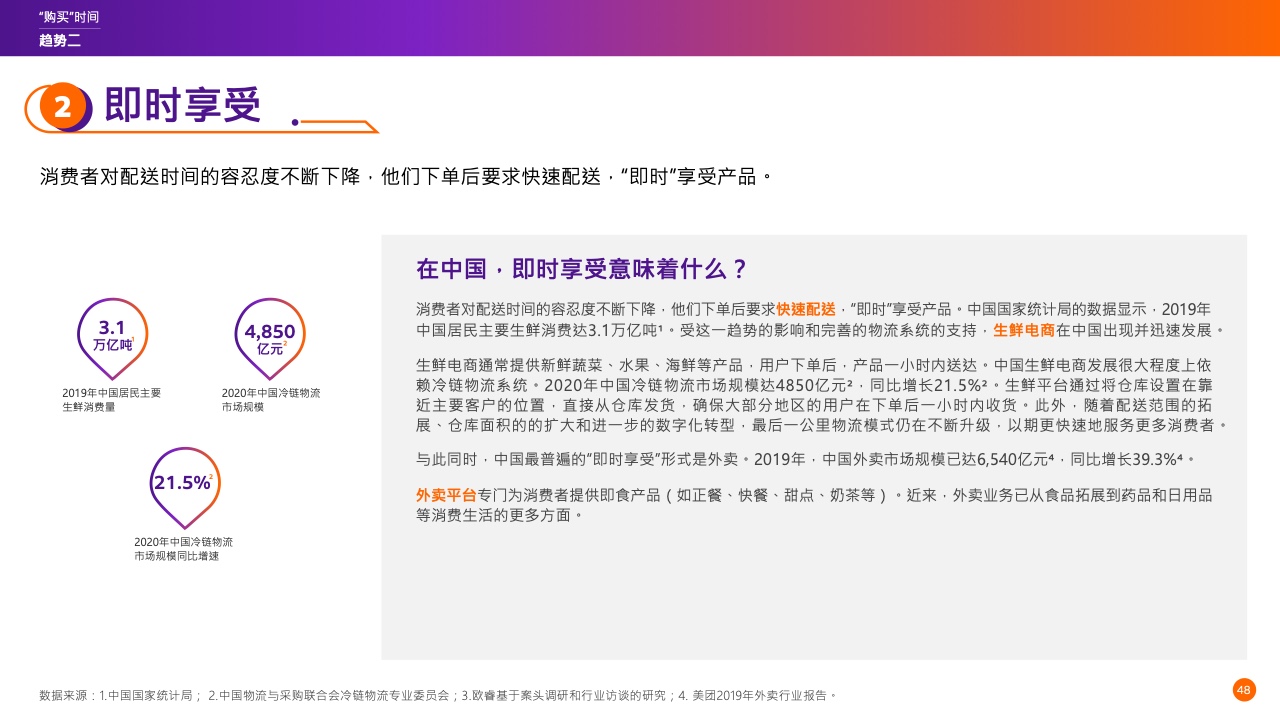Click the highlighted 快速配送 text
This screenshot has height=720, width=1280.
(x=805, y=309)
